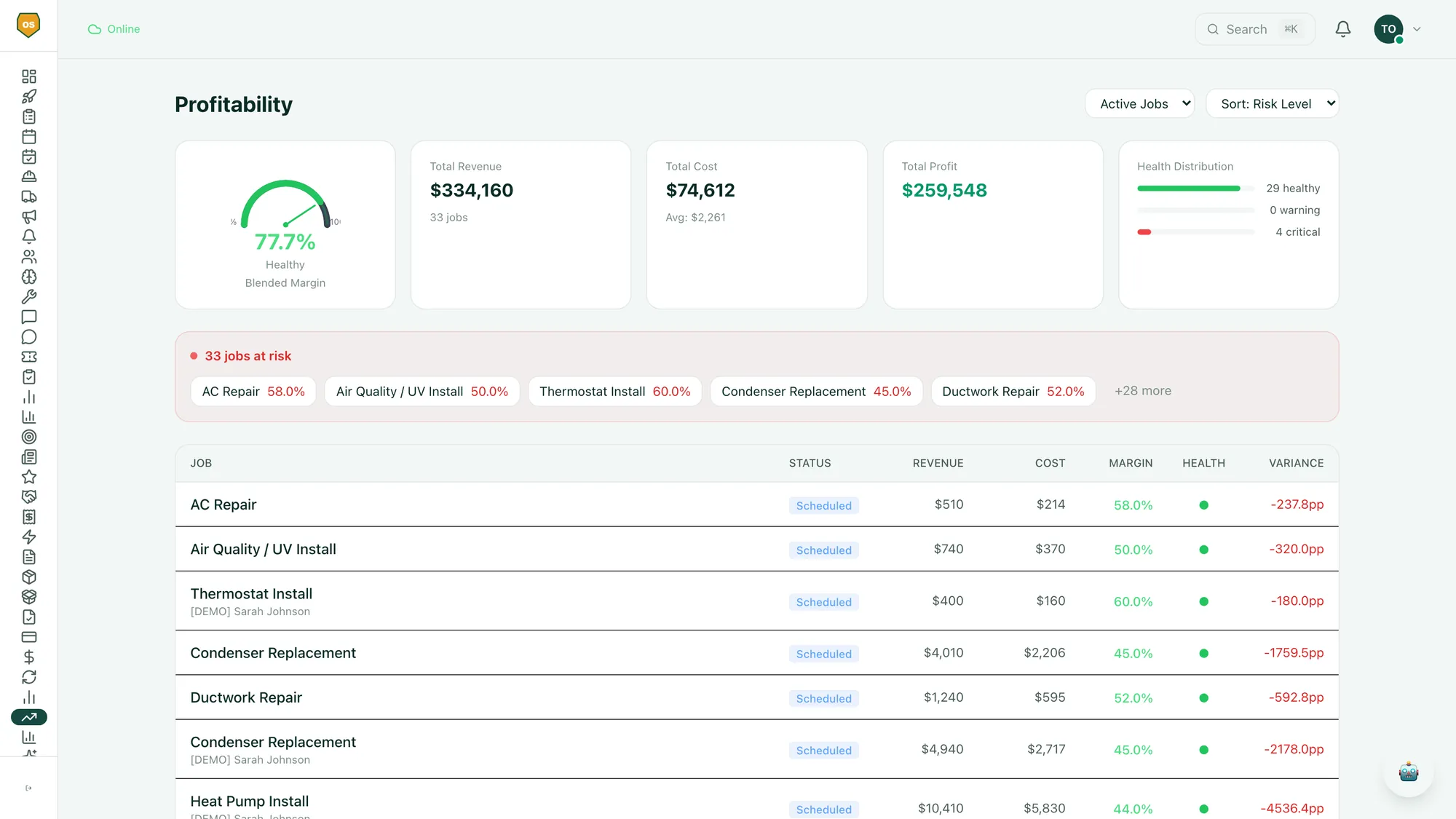Click the $4,940 revenue cell
This screenshot has width=1456, height=819.
coord(942,749)
